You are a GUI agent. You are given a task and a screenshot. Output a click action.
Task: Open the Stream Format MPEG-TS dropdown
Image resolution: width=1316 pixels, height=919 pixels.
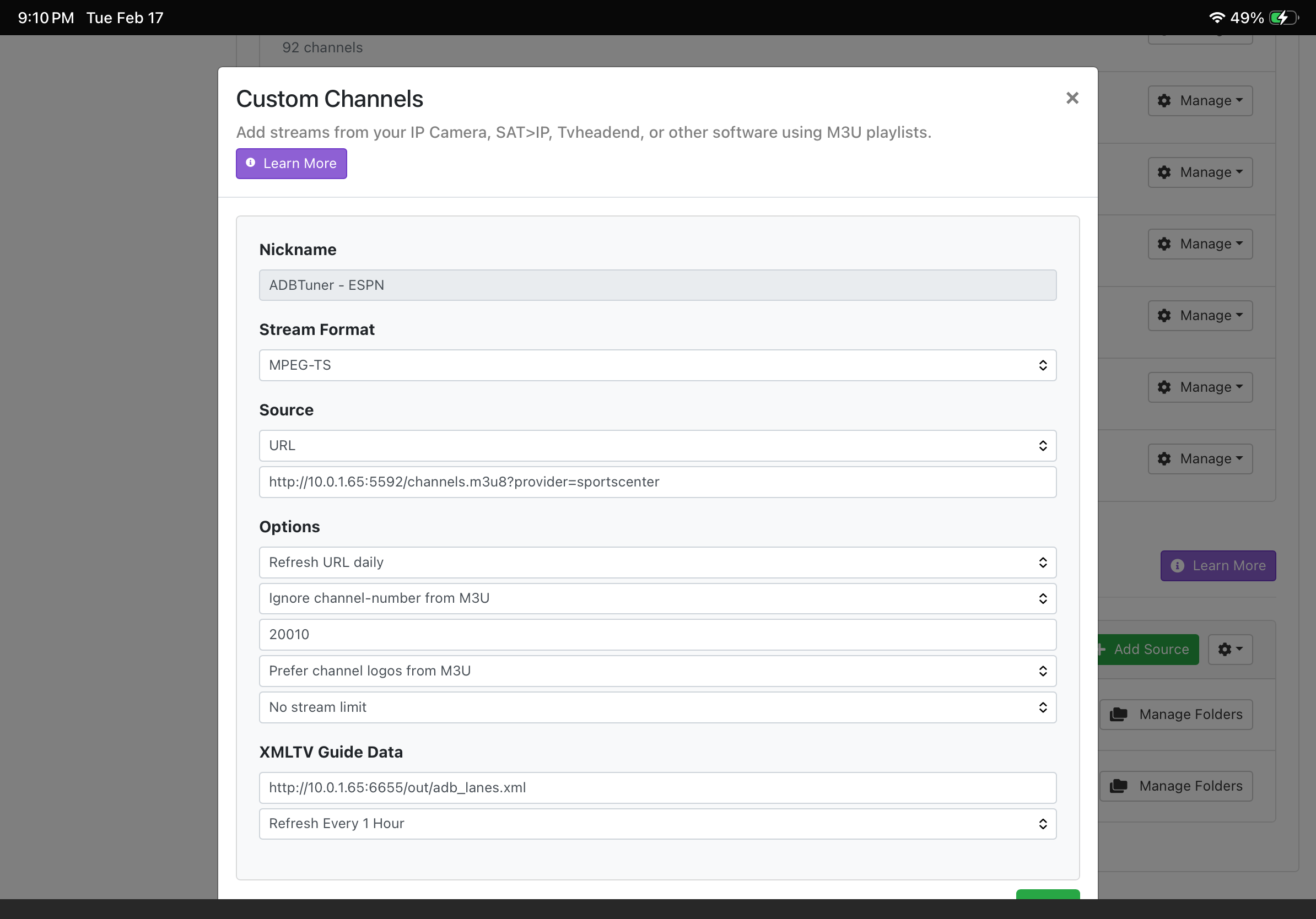657,365
